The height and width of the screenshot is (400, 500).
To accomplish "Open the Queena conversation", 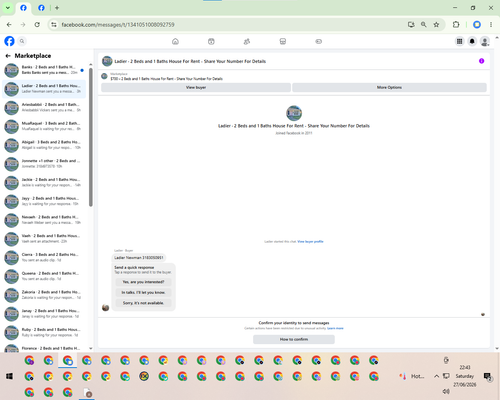I will pos(44,276).
